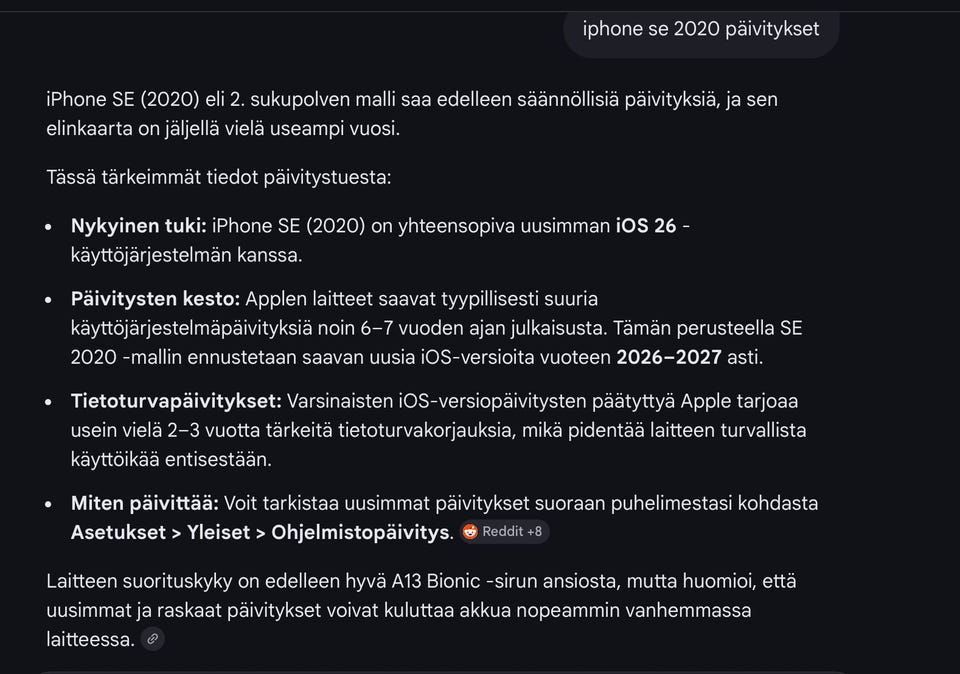Click the bold word "Ohjelmistopäivitys"
This screenshot has width=960, height=674.
[360, 532]
